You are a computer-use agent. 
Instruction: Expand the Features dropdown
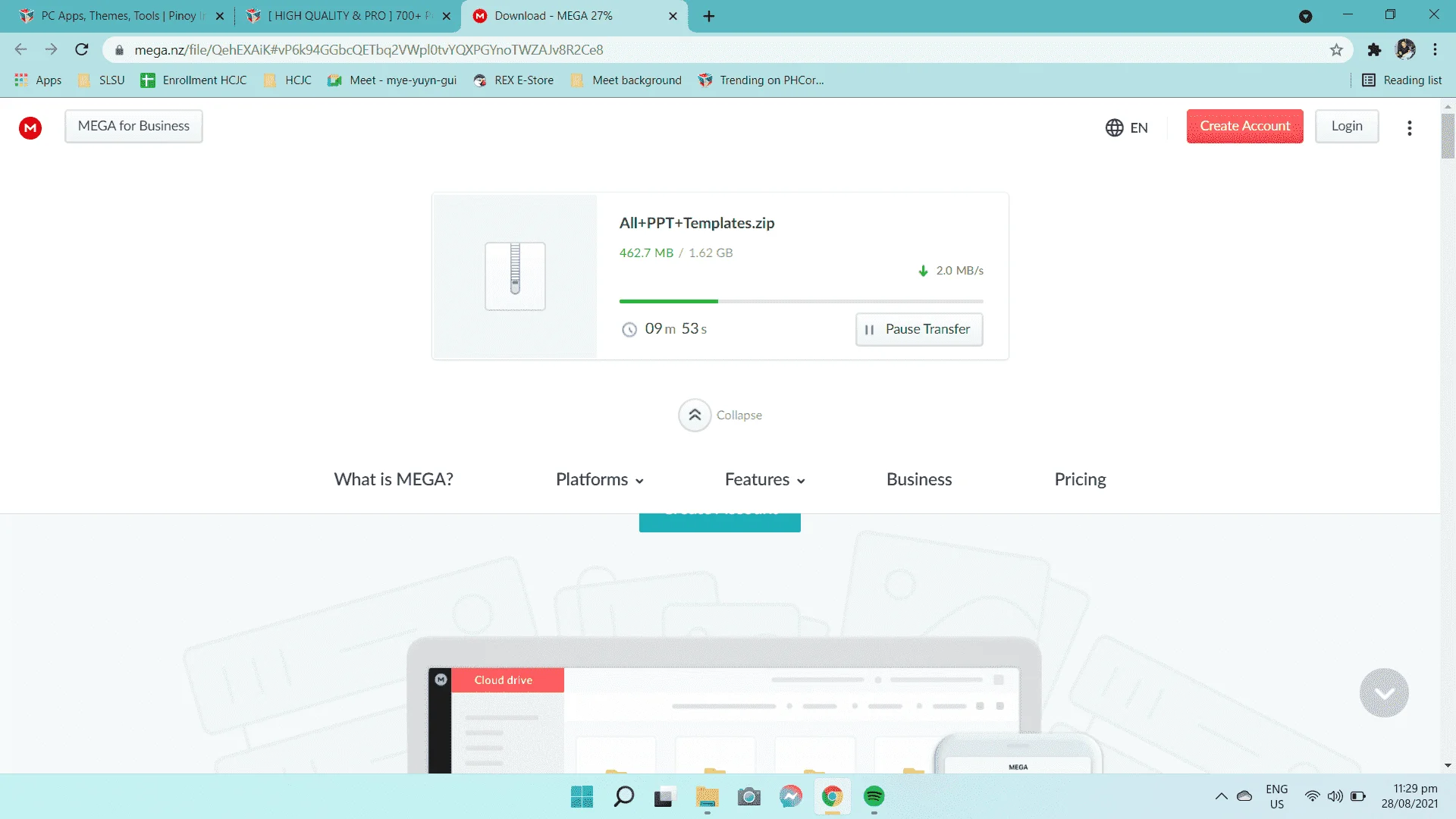coord(764,479)
